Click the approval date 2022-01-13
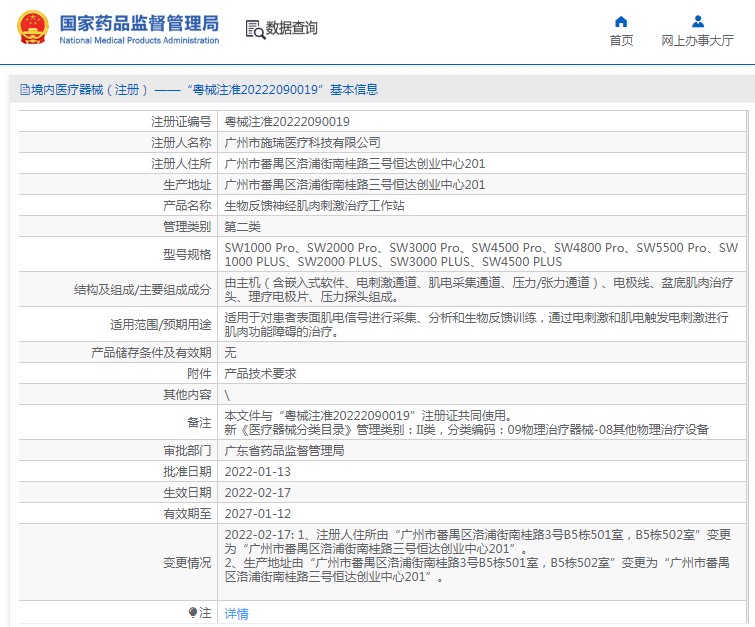 click(257, 471)
